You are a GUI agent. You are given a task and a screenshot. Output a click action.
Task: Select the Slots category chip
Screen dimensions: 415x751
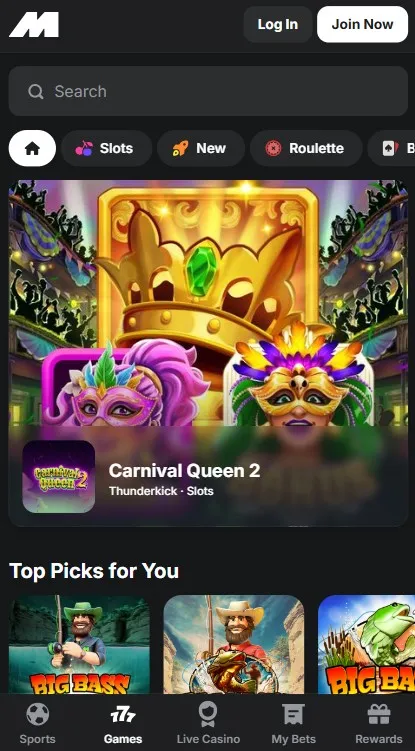(x=107, y=148)
